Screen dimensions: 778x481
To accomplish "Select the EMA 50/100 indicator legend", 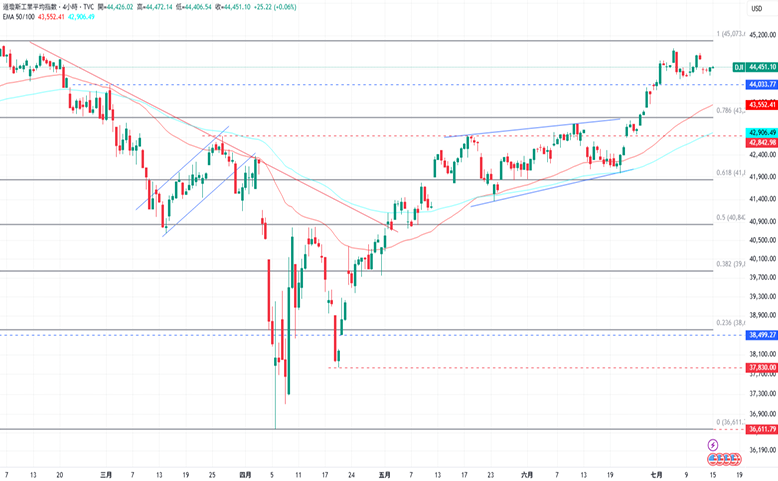I will click(19, 16).
